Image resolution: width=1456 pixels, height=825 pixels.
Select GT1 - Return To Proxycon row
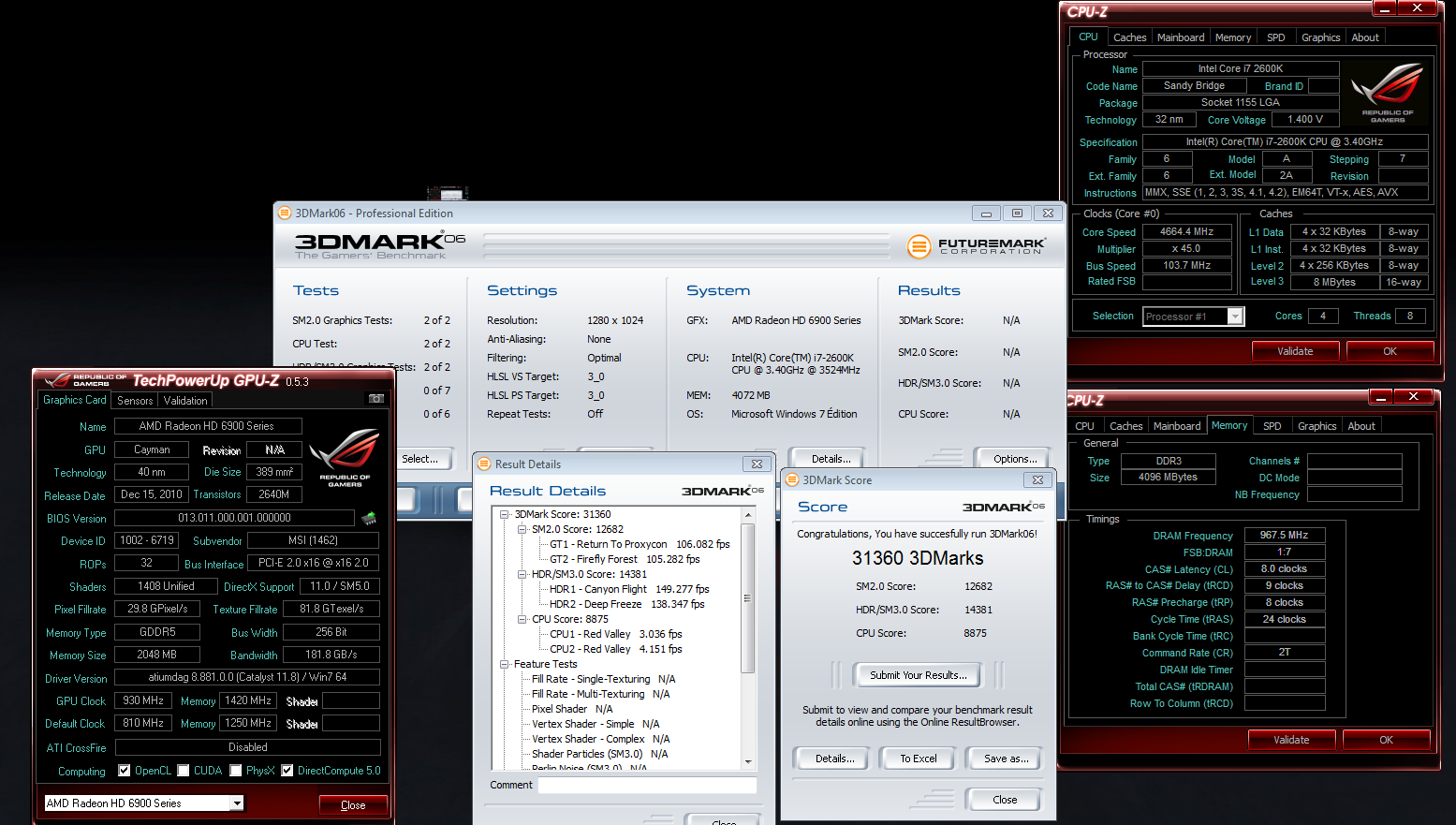(x=640, y=544)
